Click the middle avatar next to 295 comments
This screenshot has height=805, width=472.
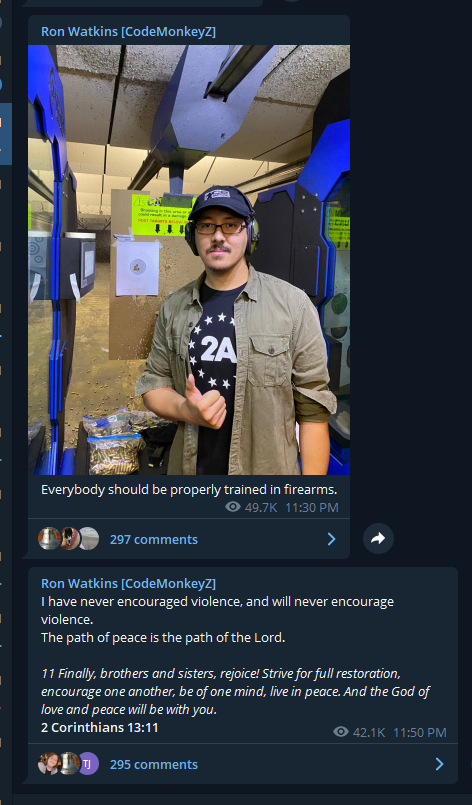[x=69, y=764]
